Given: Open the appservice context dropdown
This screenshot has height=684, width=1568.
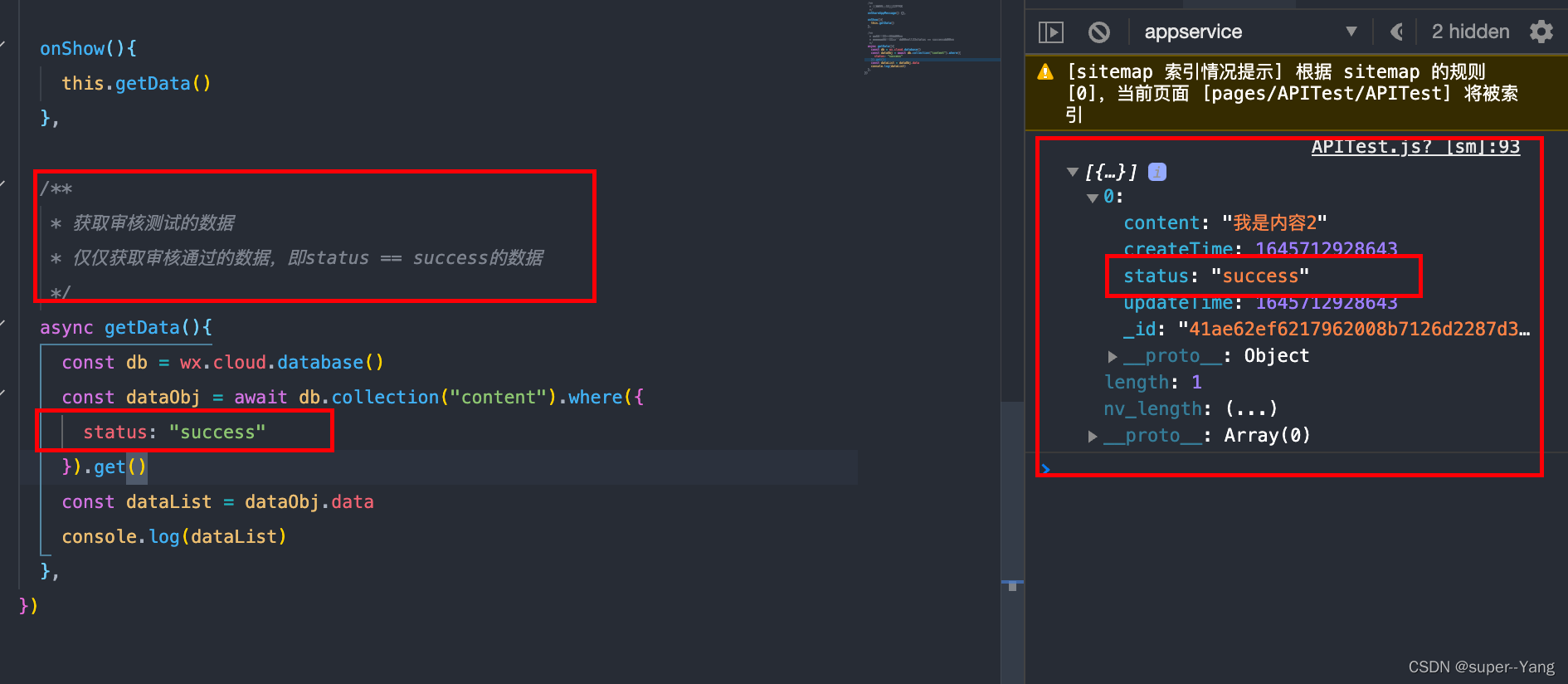Looking at the screenshot, I should point(1251,32).
